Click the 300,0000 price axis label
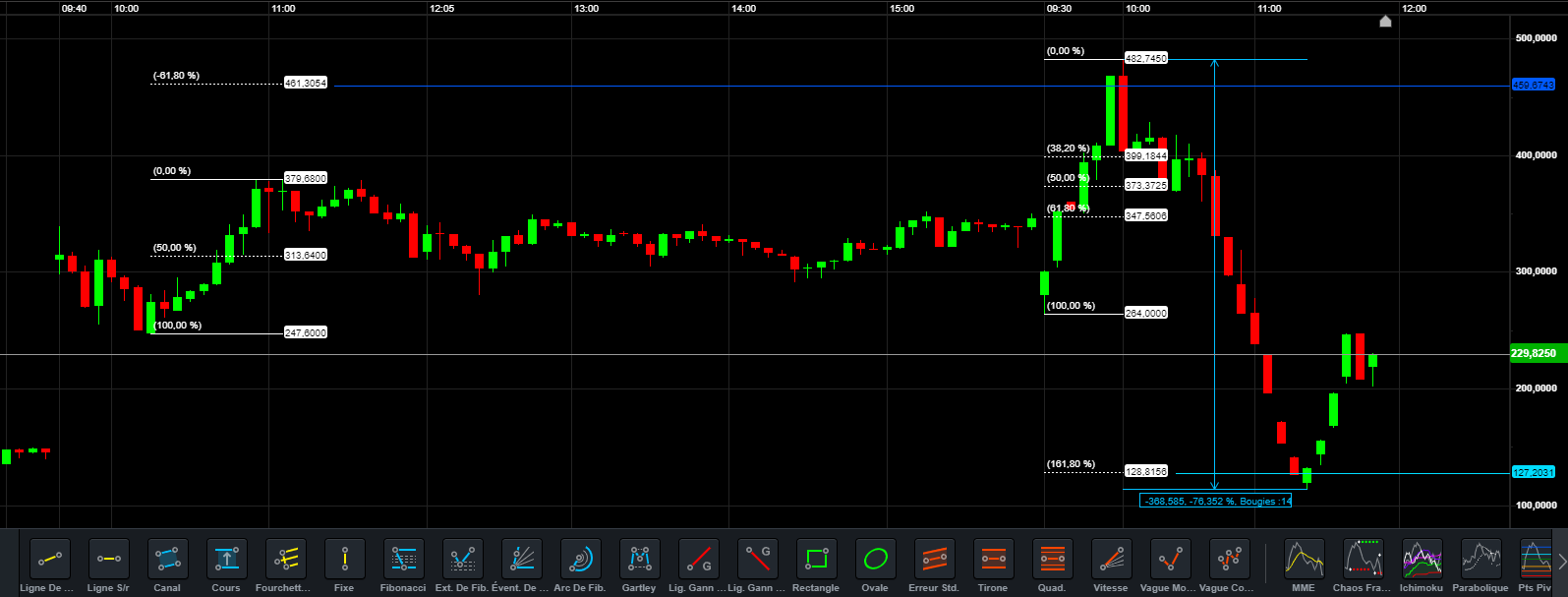This screenshot has height=597, width=1568. click(1536, 271)
